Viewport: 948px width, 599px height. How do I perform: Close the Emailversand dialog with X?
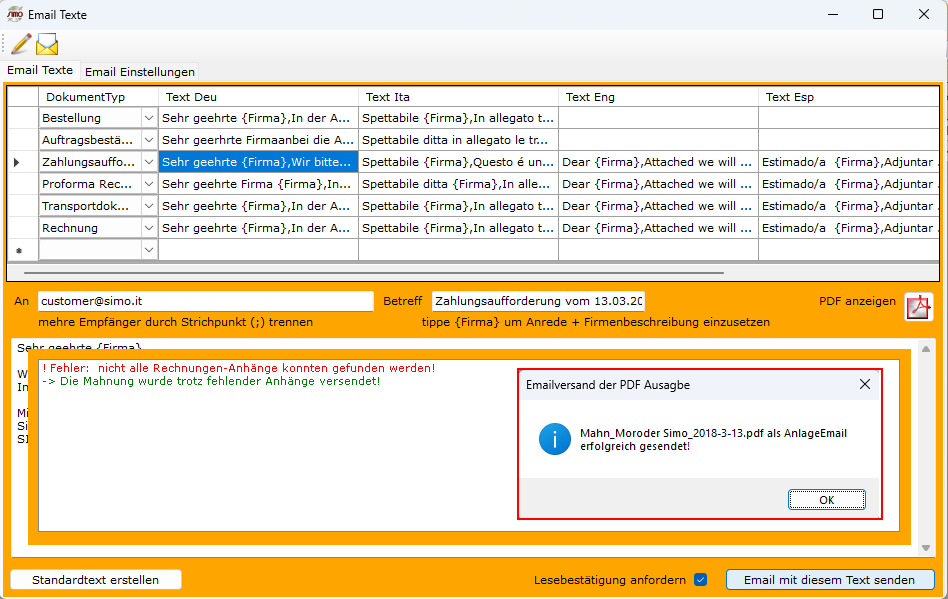click(865, 384)
